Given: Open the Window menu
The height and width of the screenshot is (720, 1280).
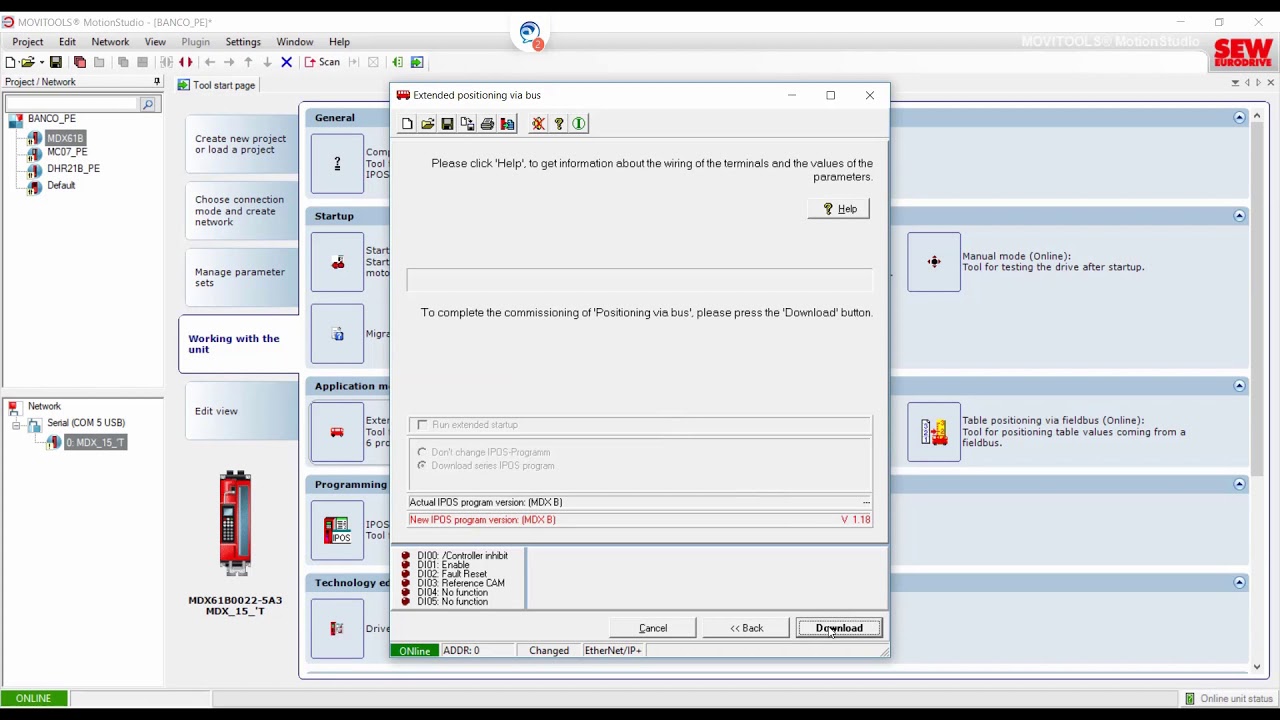Looking at the screenshot, I should tap(295, 42).
